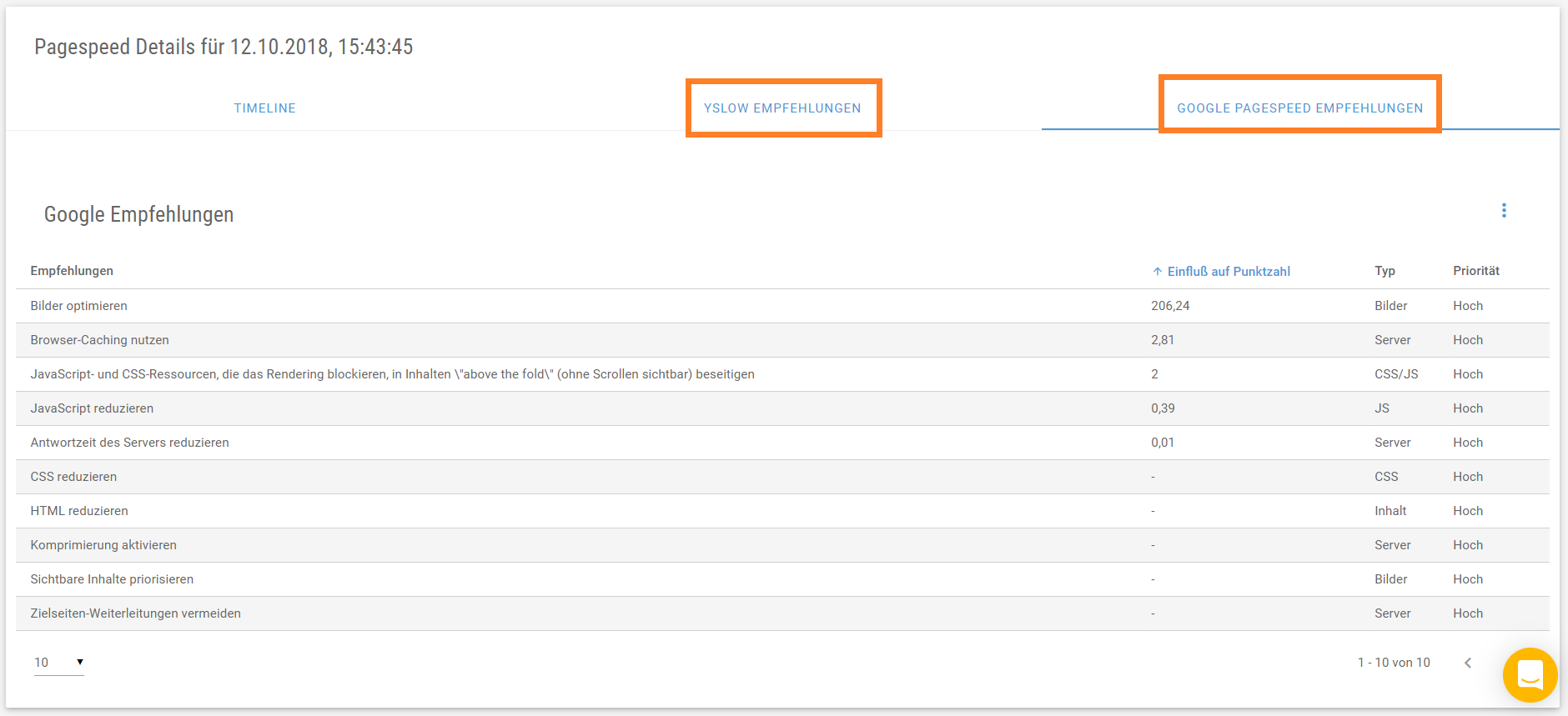Click the sort arrow beside Einfluß auf Punktzahl
Image resolution: width=1568 pixels, height=716 pixels.
tap(1158, 272)
